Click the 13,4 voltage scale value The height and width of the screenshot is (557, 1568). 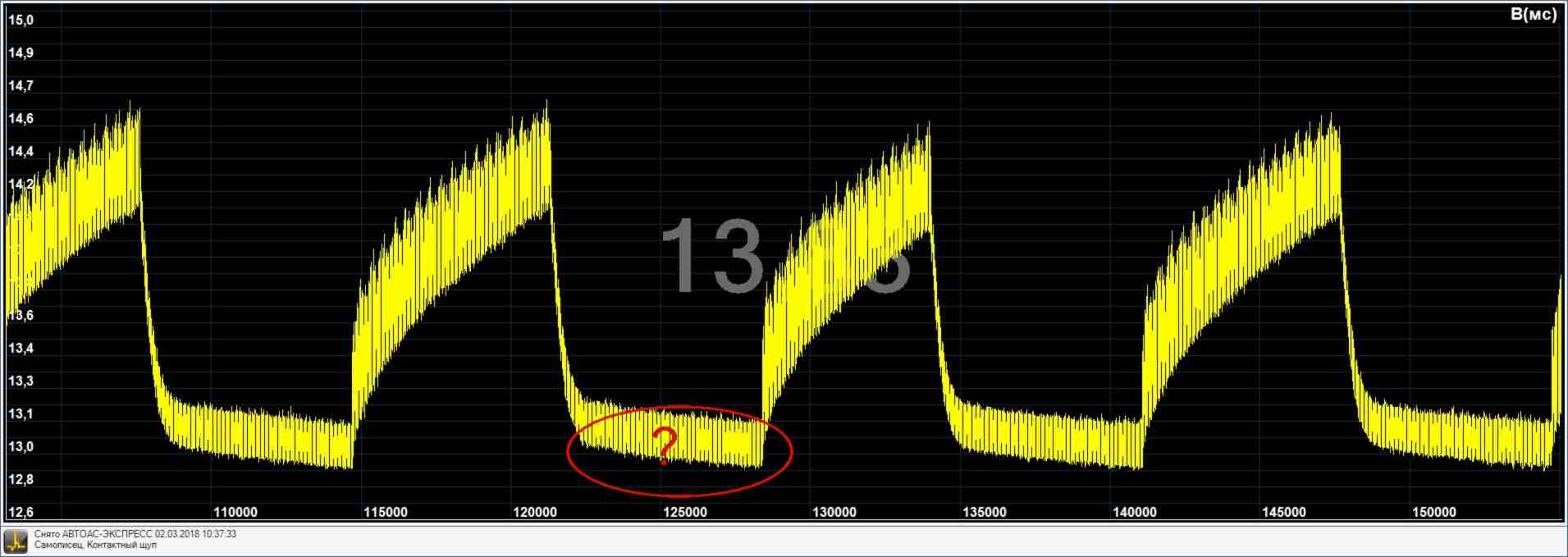[x=21, y=349]
